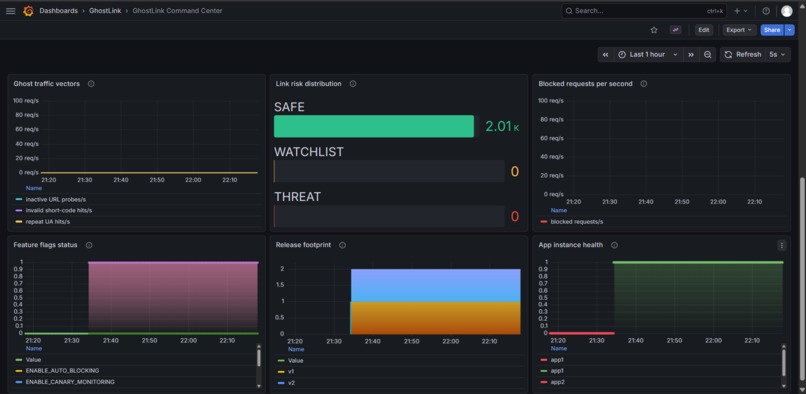Click Value color swatch in Feature flags legend

(x=19, y=360)
